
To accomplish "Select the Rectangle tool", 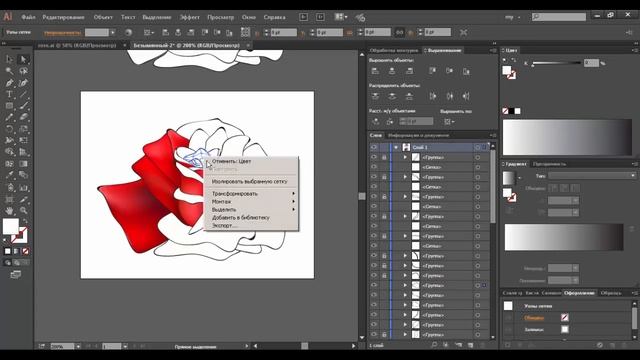I will coord(9,105).
